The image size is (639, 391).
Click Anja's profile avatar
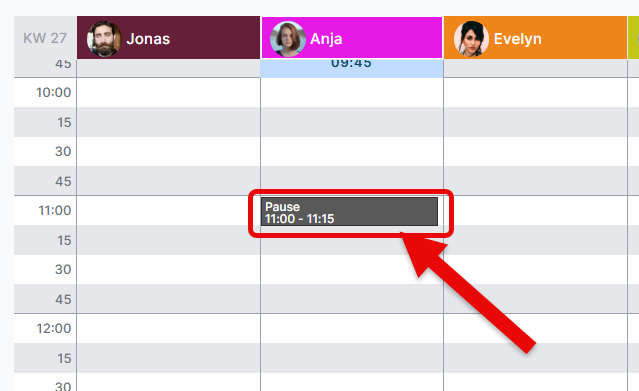click(287, 39)
